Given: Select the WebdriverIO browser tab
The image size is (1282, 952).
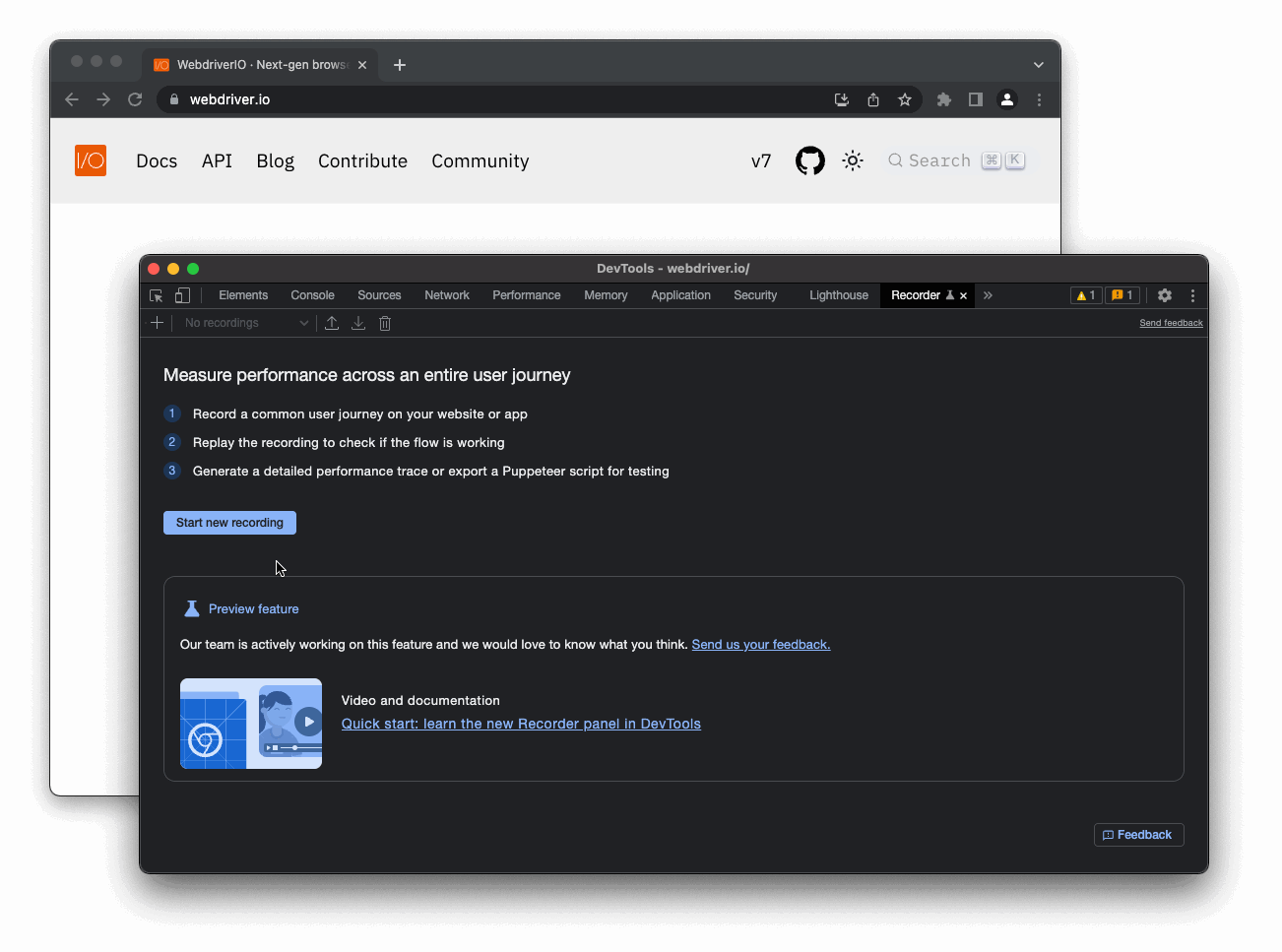Looking at the screenshot, I should pos(261,65).
